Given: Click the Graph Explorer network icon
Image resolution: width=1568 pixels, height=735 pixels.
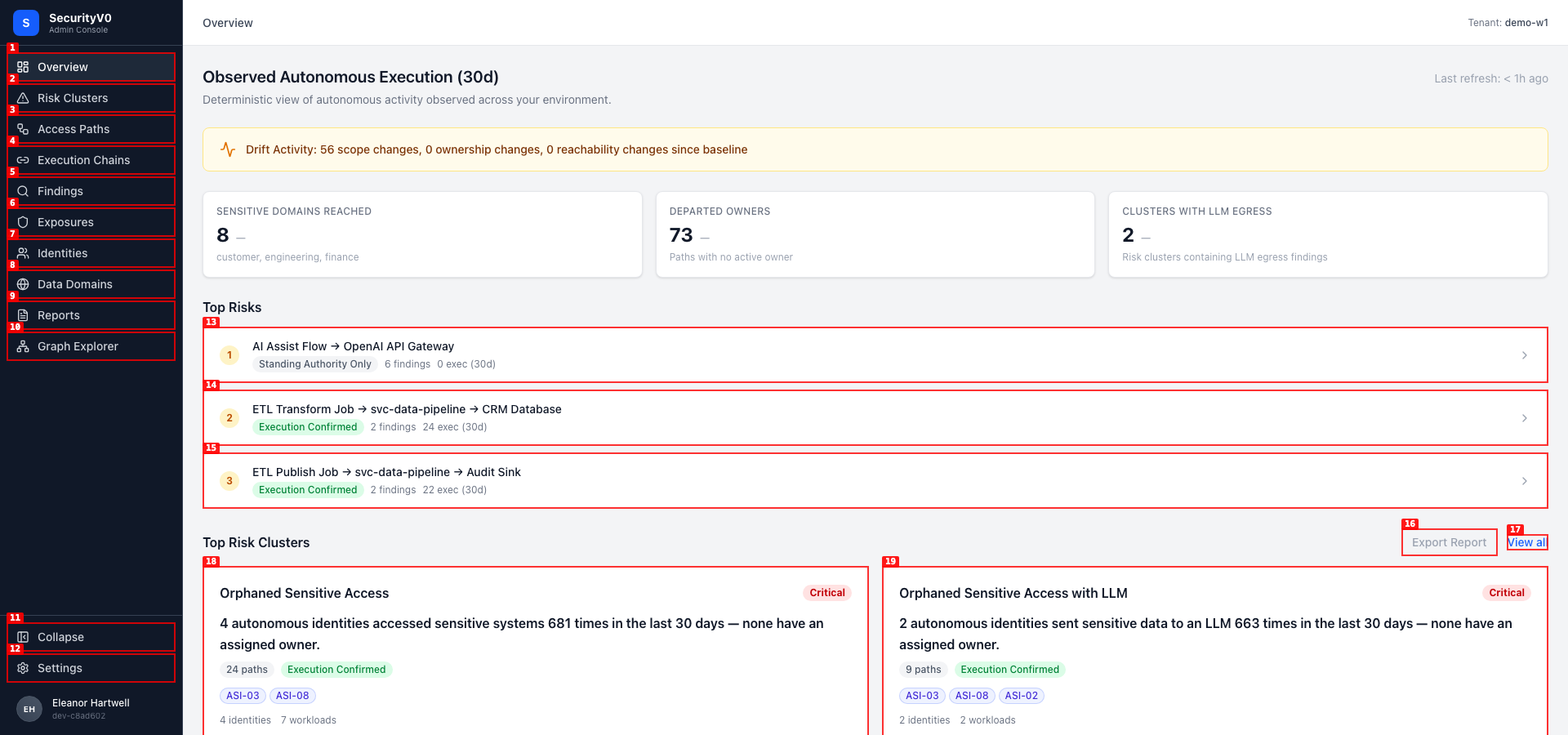Looking at the screenshot, I should [23, 346].
